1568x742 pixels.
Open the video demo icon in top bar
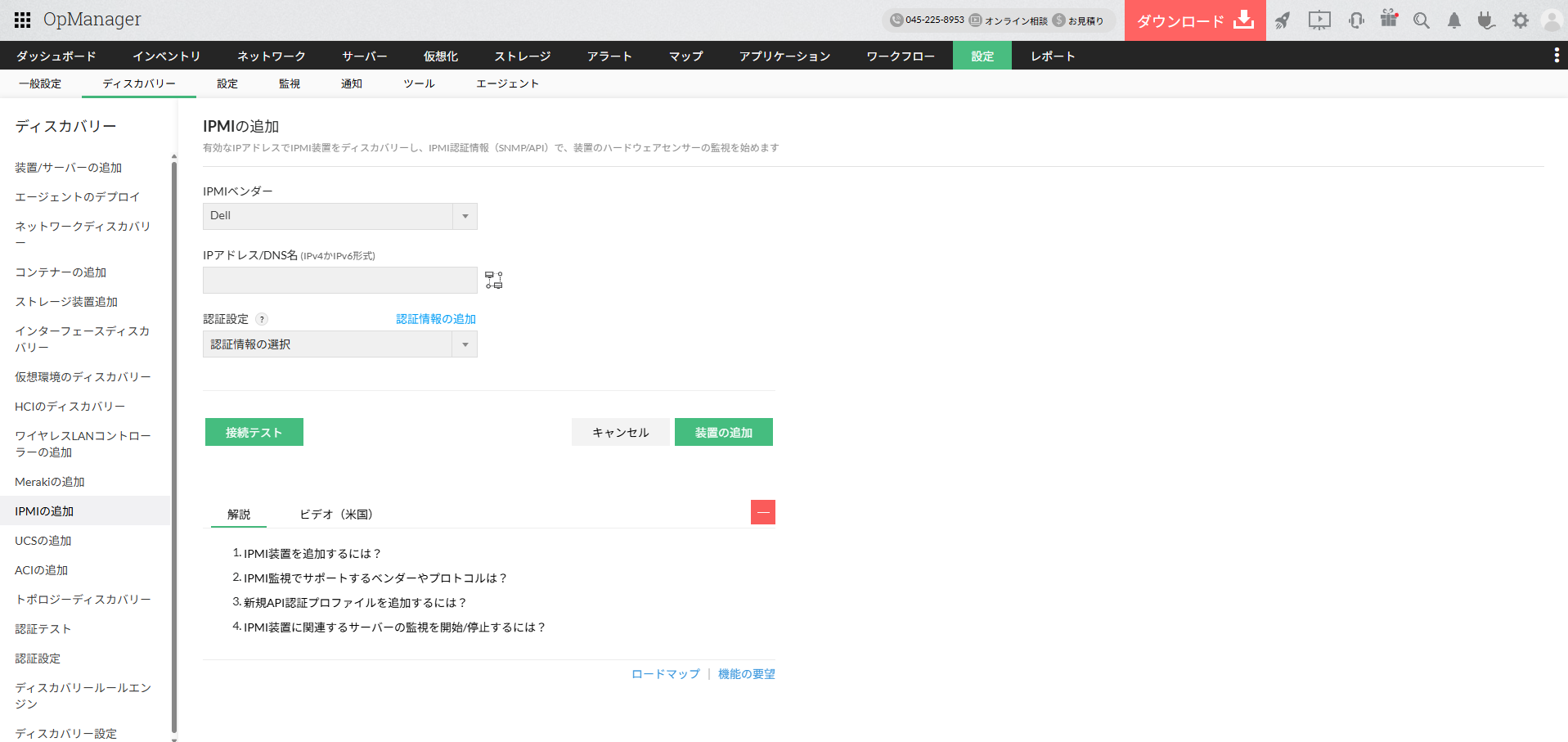pyautogui.click(x=1319, y=19)
